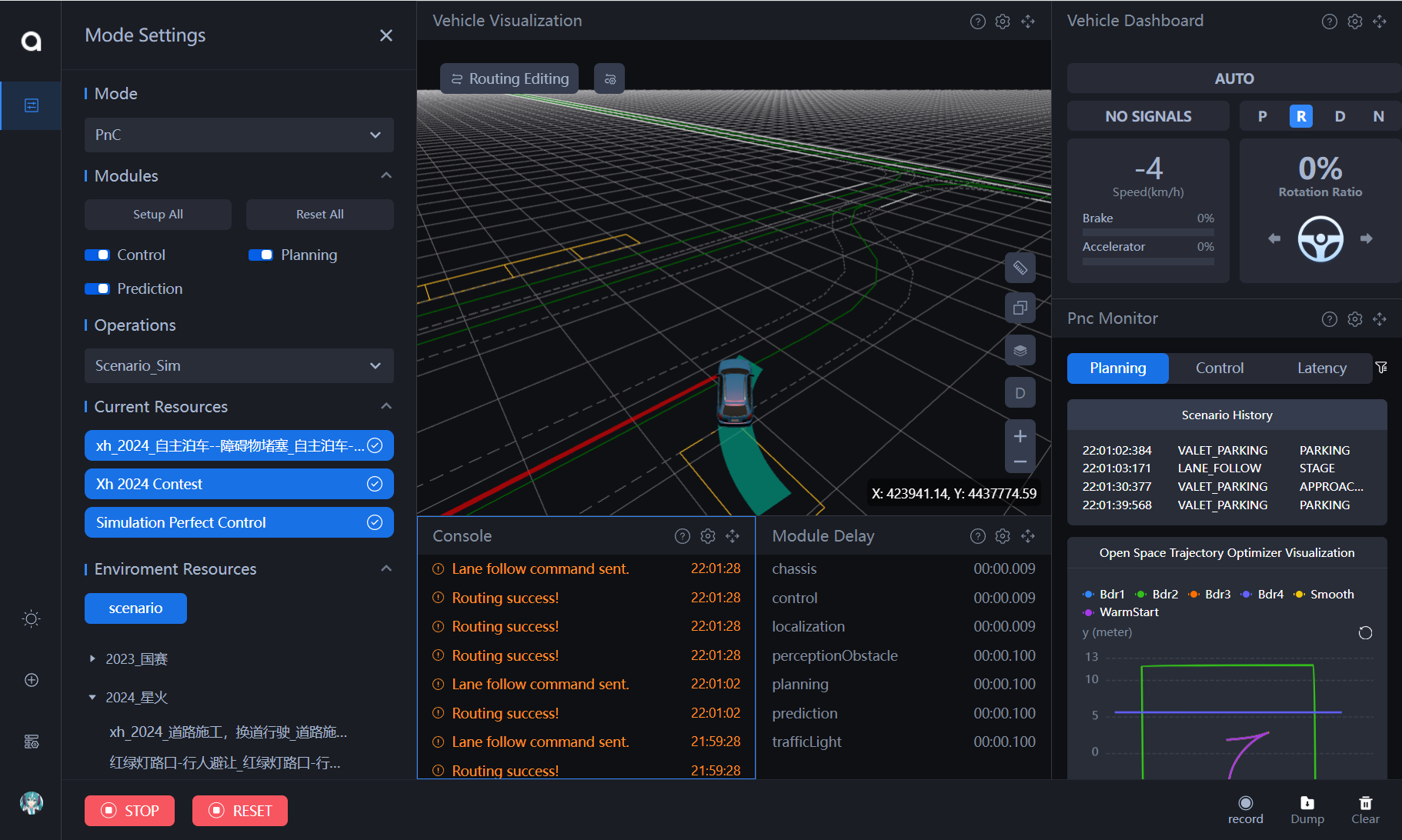Click the Dump icon

[1307, 803]
